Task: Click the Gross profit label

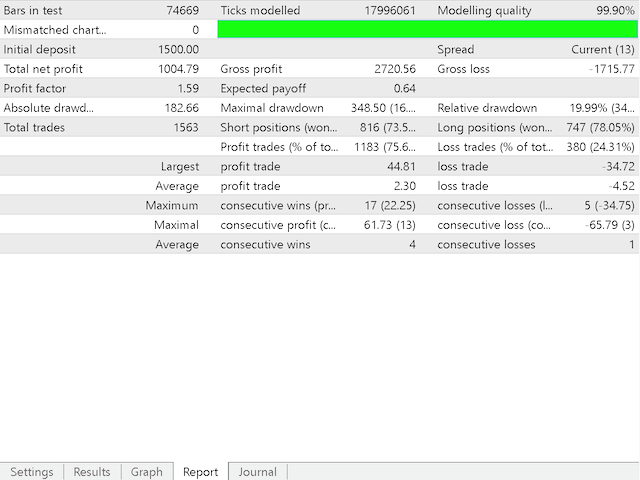Action: pyautogui.click(x=251, y=69)
